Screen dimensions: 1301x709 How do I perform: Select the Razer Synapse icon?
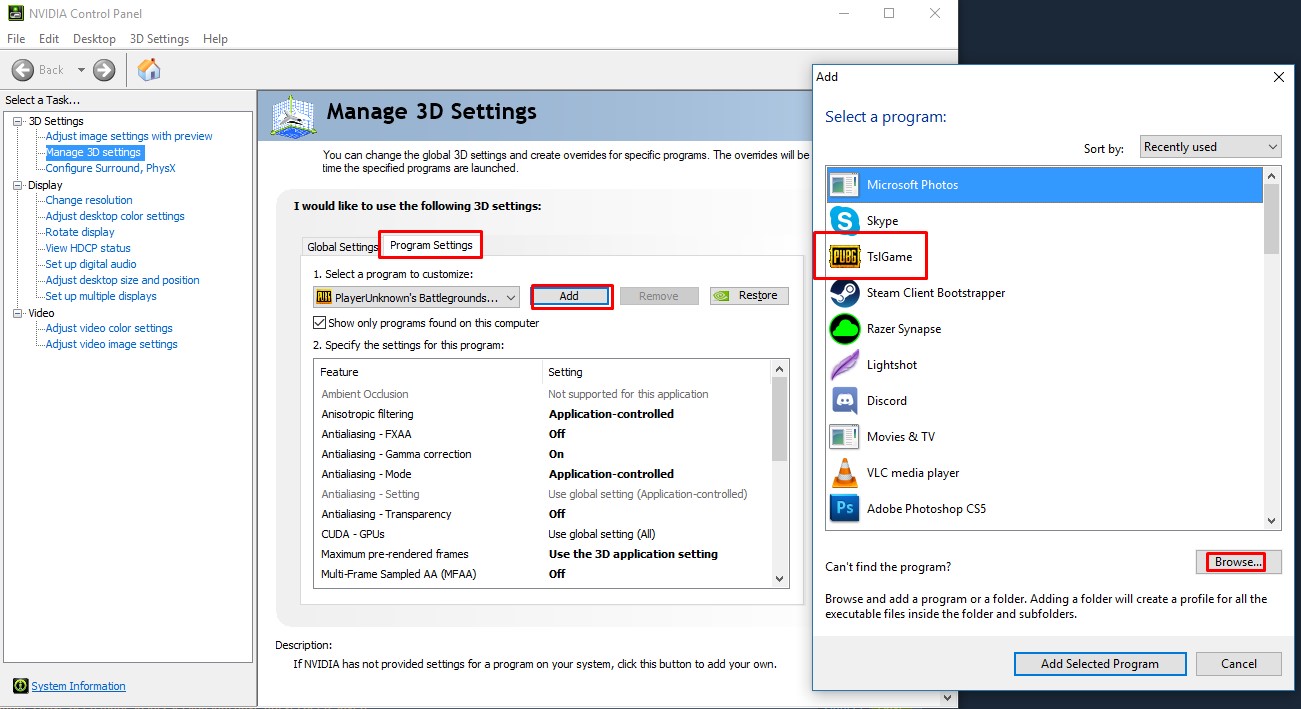click(x=845, y=329)
